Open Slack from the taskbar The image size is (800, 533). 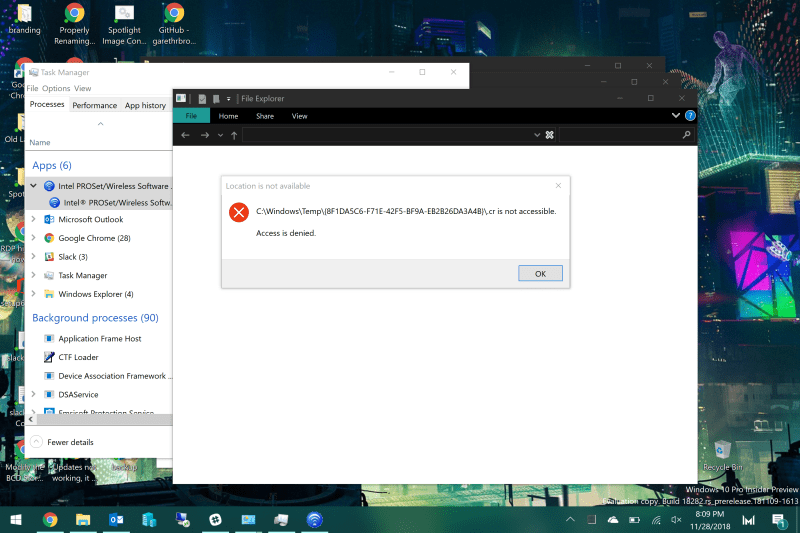tap(215, 520)
